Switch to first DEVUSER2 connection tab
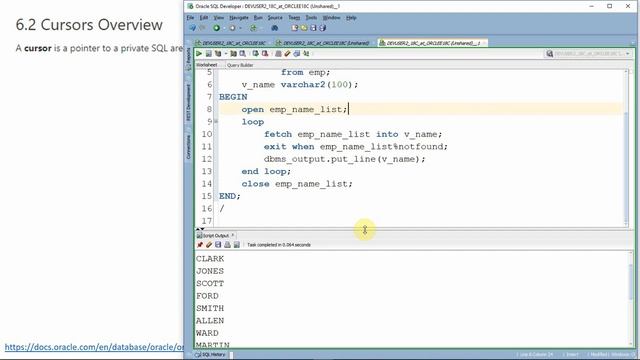Viewport: 640px width, 360px height. pos(230,43)
